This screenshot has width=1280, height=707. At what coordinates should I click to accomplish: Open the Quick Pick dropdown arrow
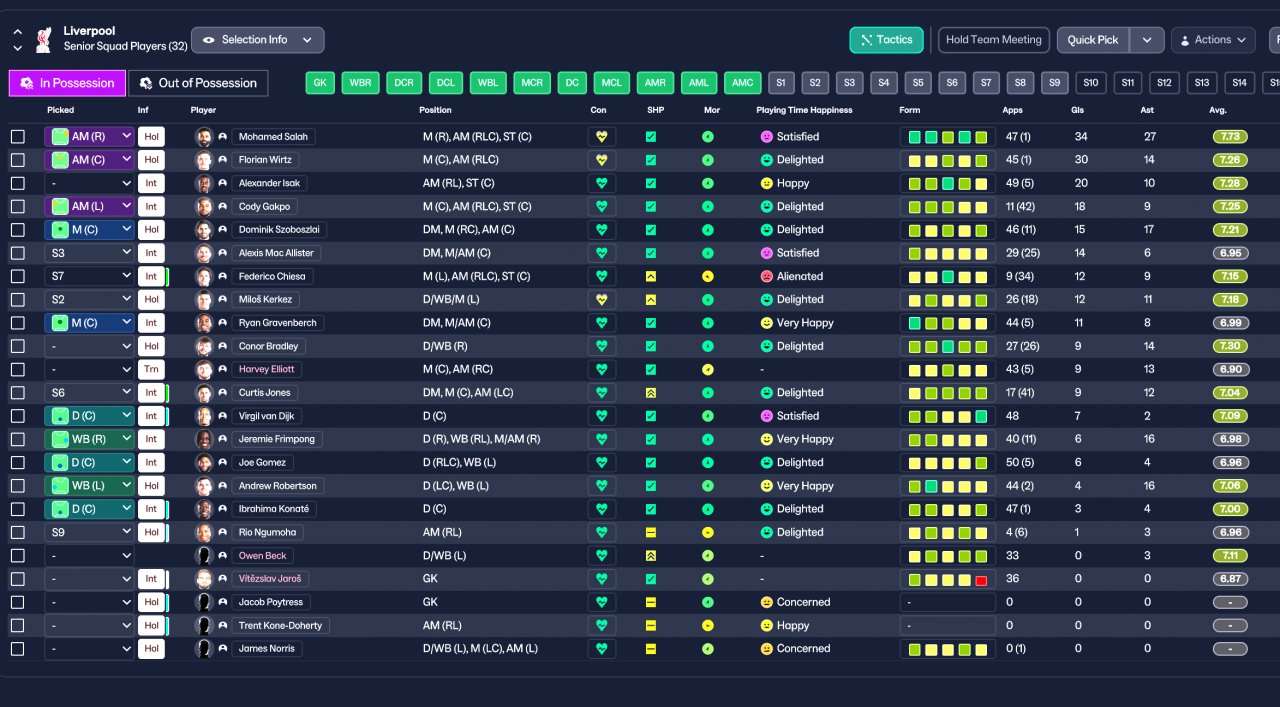(x=1147, y=40)
